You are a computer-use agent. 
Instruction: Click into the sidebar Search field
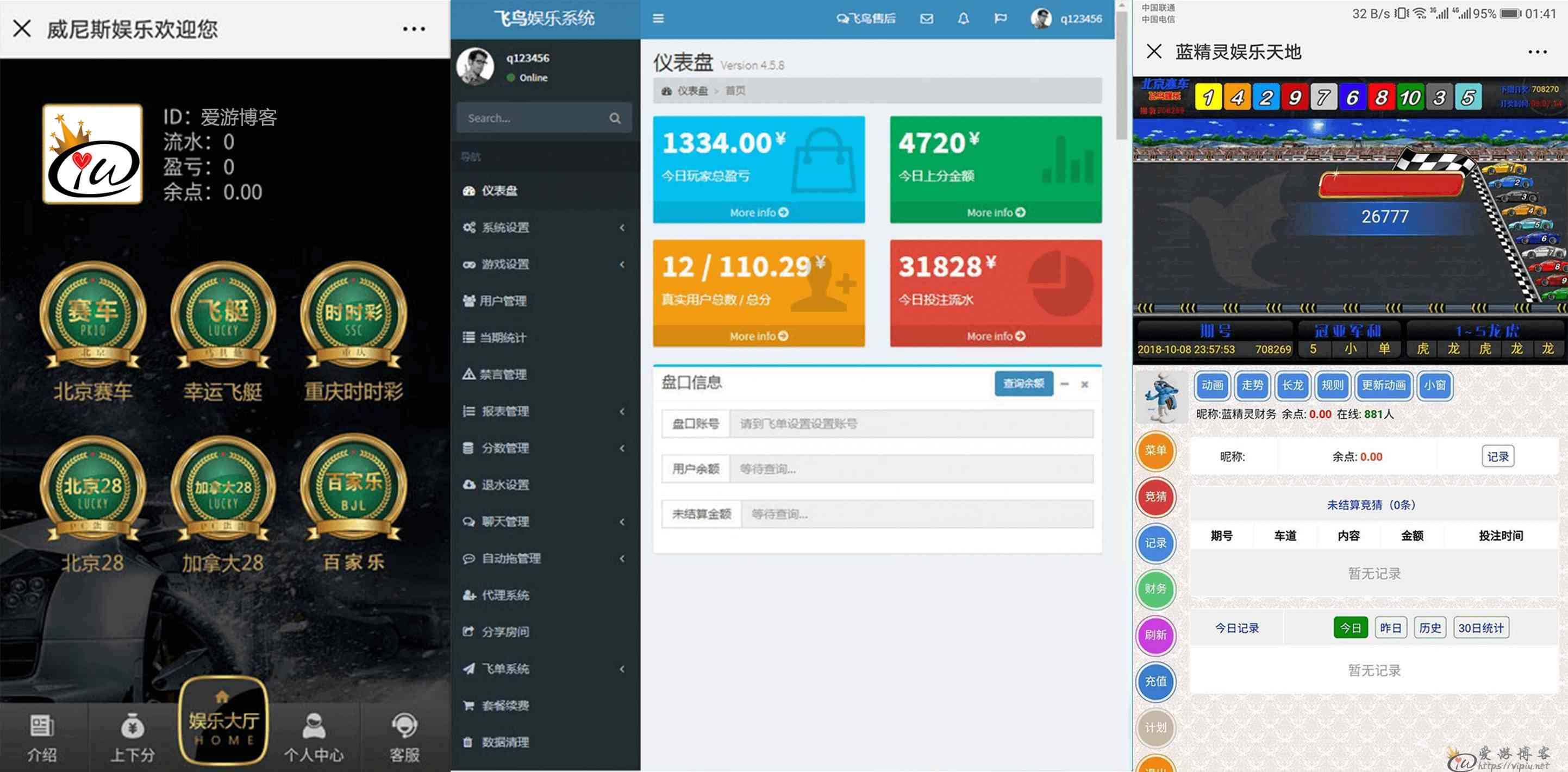533,118
